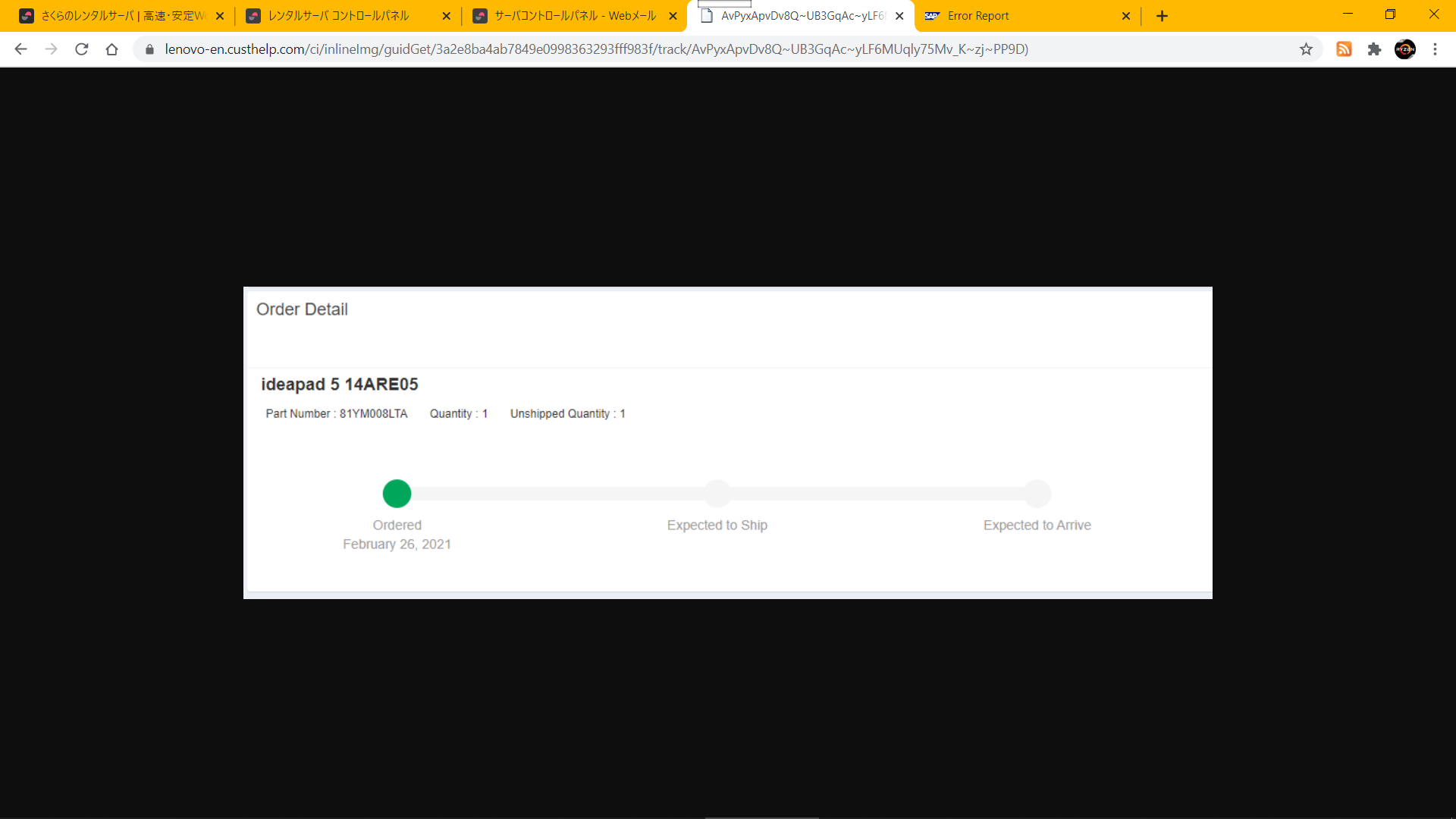Click Part Number 81YM008LTA text

(x=337, y=414)
